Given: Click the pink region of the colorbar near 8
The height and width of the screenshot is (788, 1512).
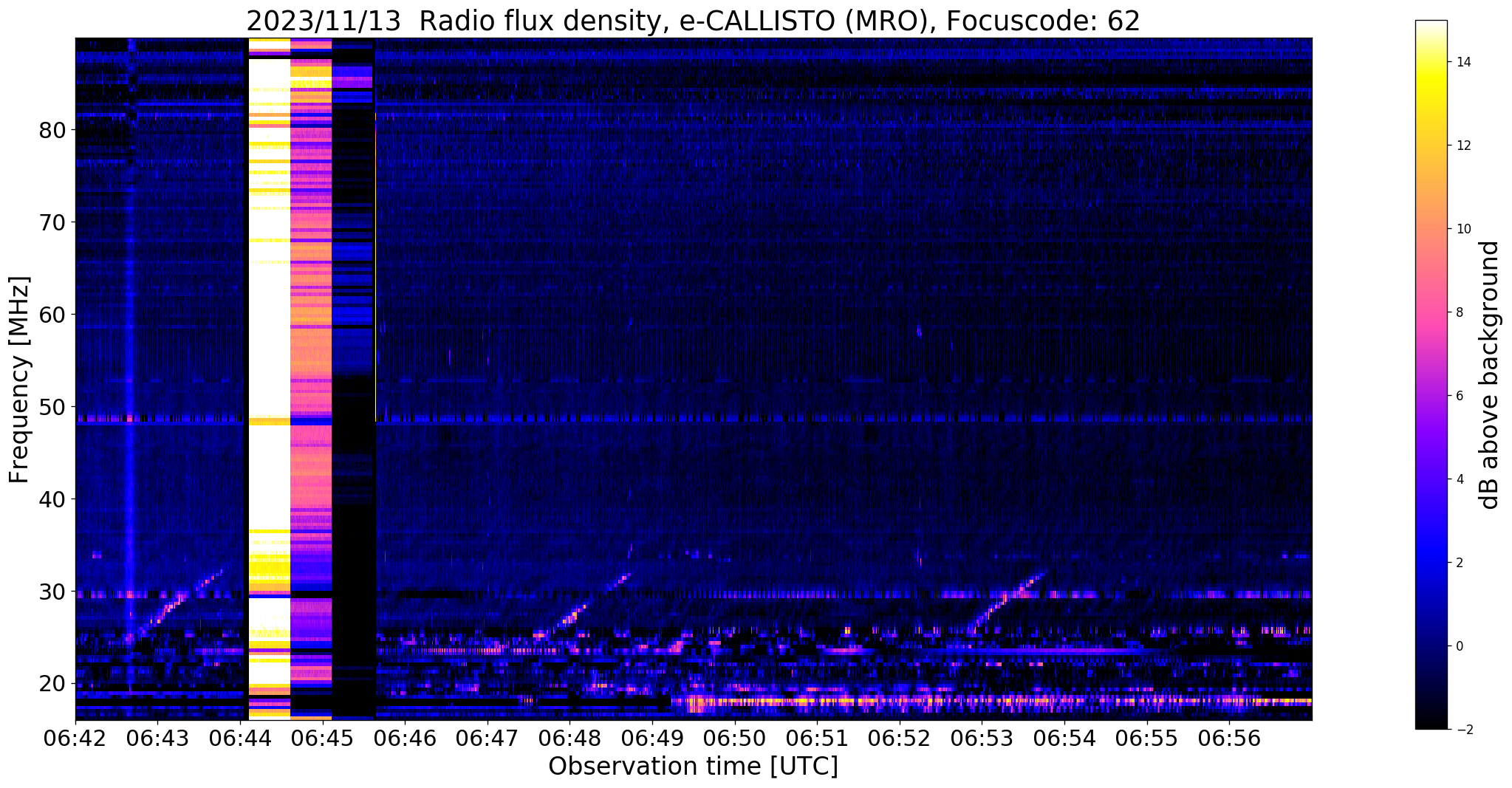Looking at the screenshot, I should click(x=1431, y=312).
